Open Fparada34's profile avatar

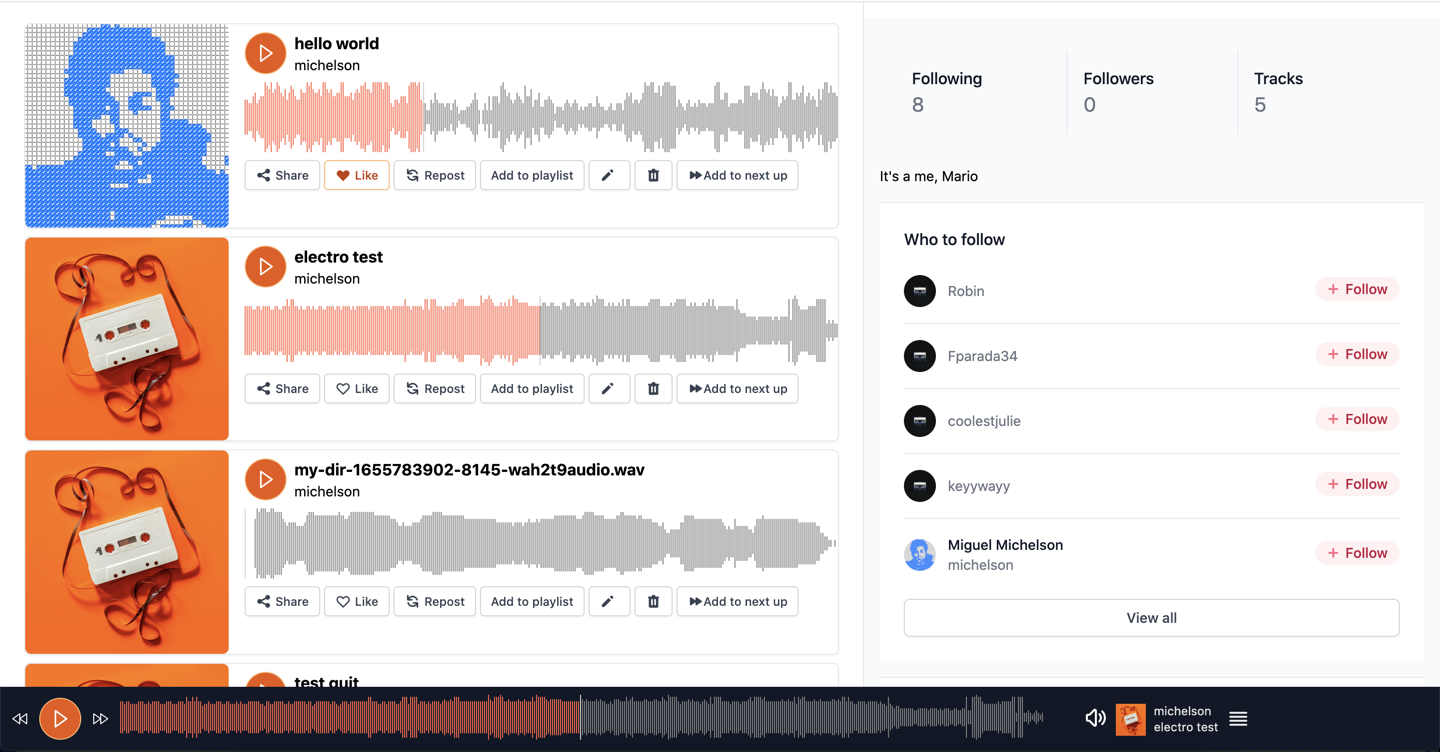pyautogui.click(x=920, y=356)
